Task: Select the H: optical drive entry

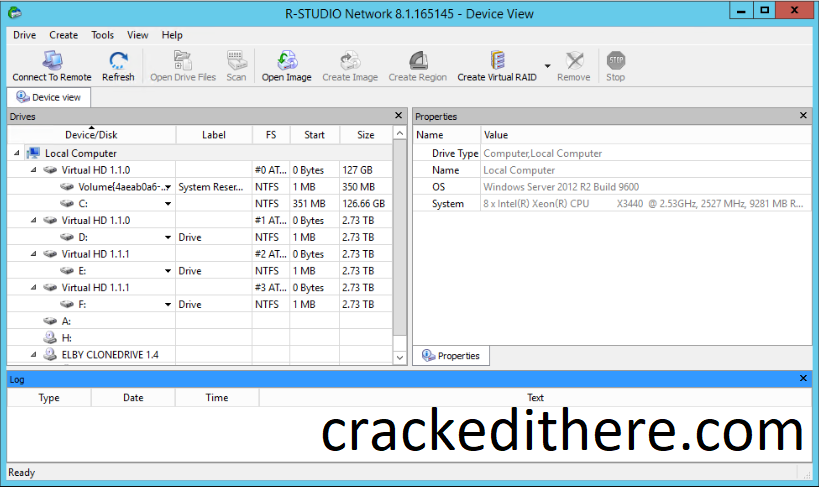Action: point(66,338)
